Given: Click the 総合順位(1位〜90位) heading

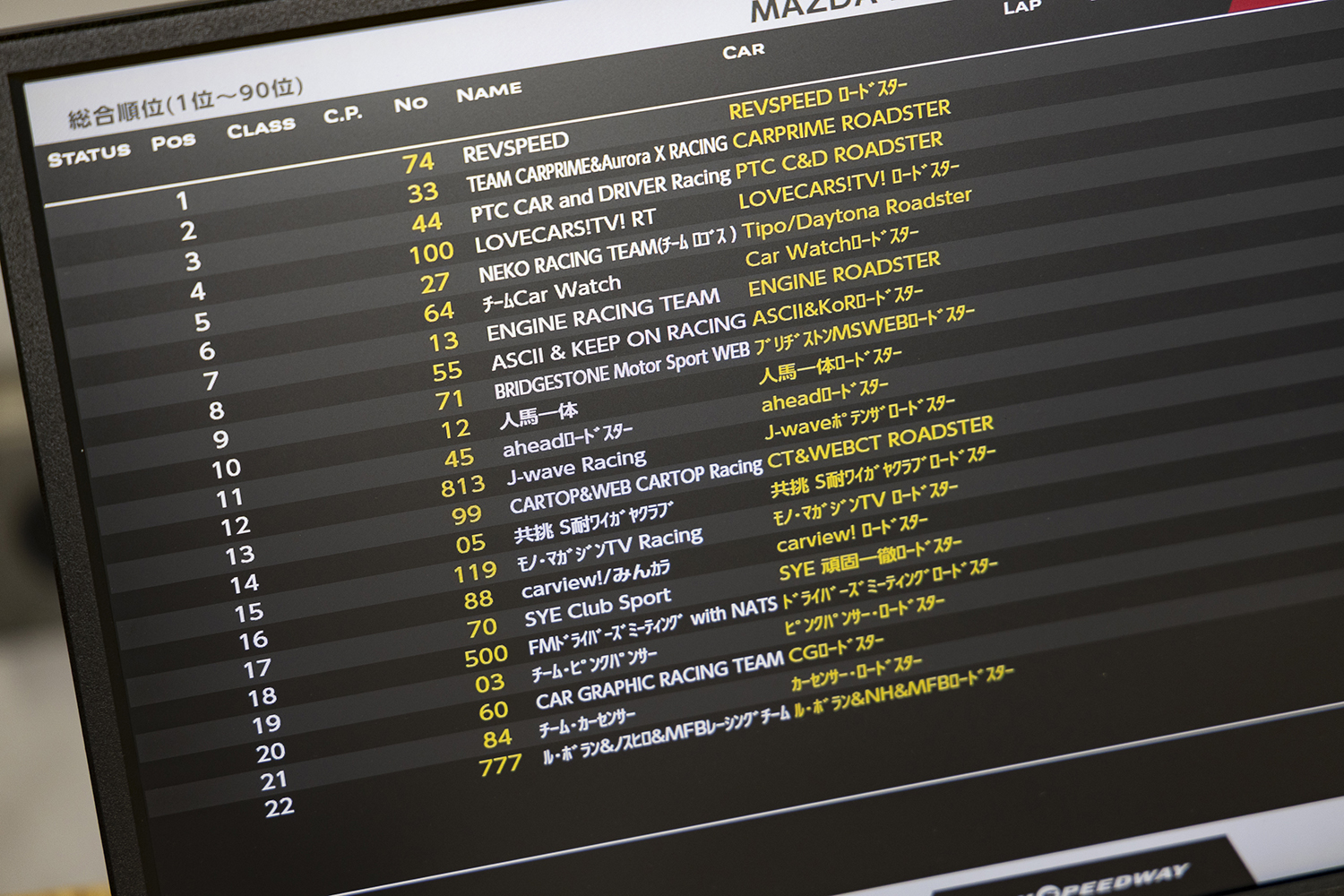Looking at the screenshot, I should tap(185, 101).
